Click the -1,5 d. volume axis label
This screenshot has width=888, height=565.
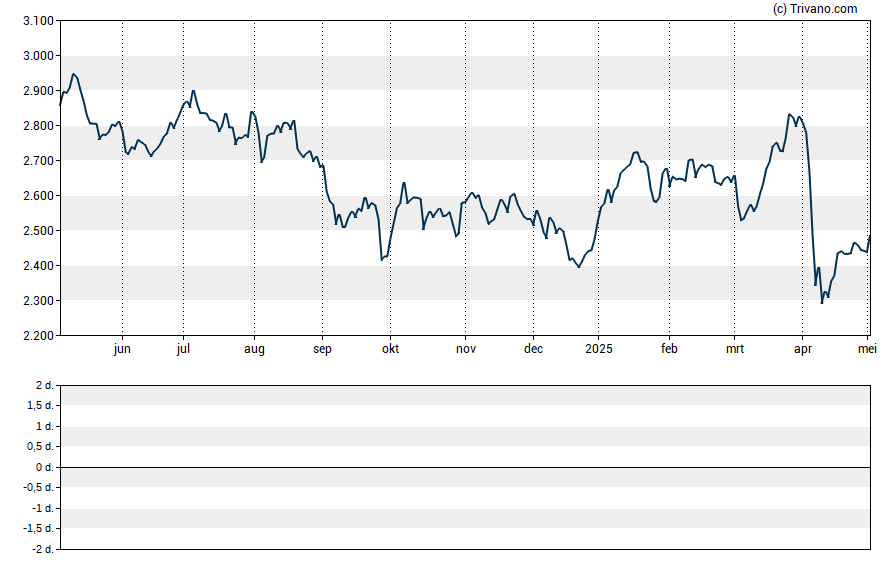click(39, 529)
